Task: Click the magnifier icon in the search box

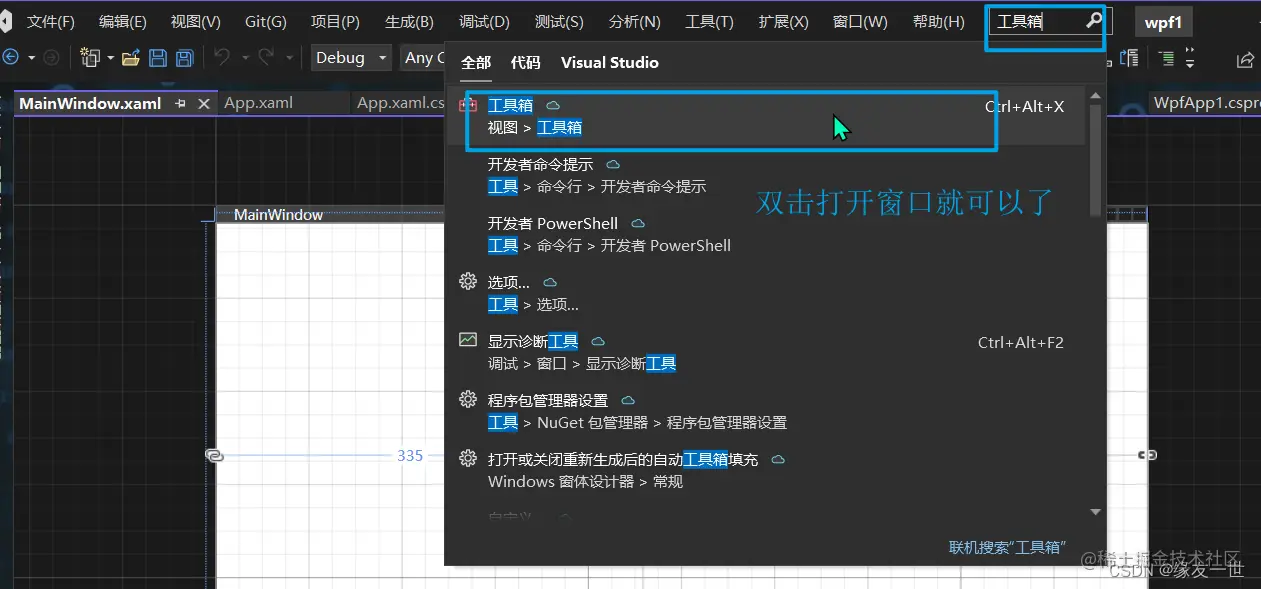Action: tap(1094, 19)
